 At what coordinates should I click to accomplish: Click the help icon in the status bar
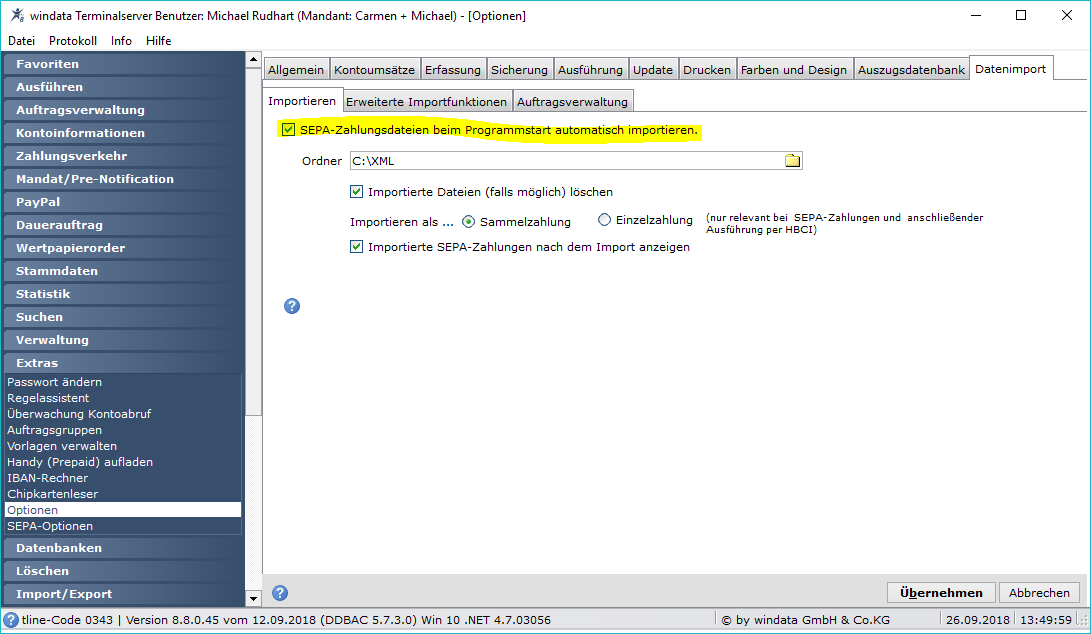pos(10,619)
